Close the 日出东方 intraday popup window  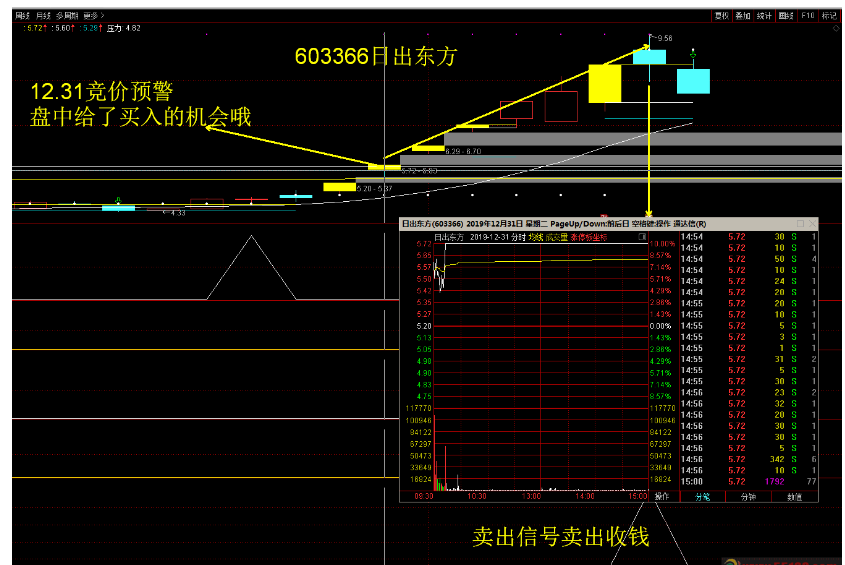click(811, 224)
